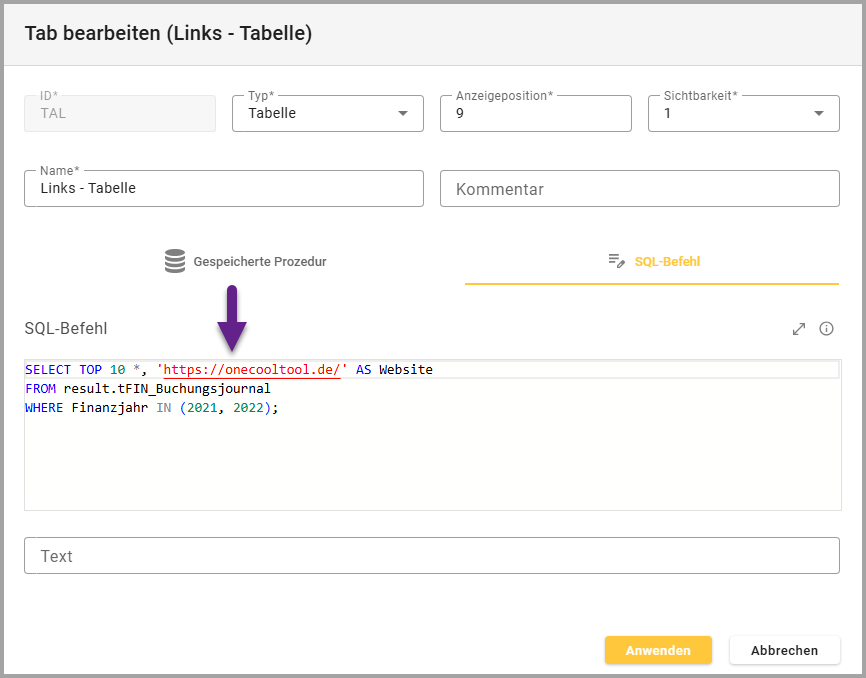Screen dimensions: 866x678
Task: Open the Sichtbarkeit dropdown arrow
Action: click(x=819, y=113)
